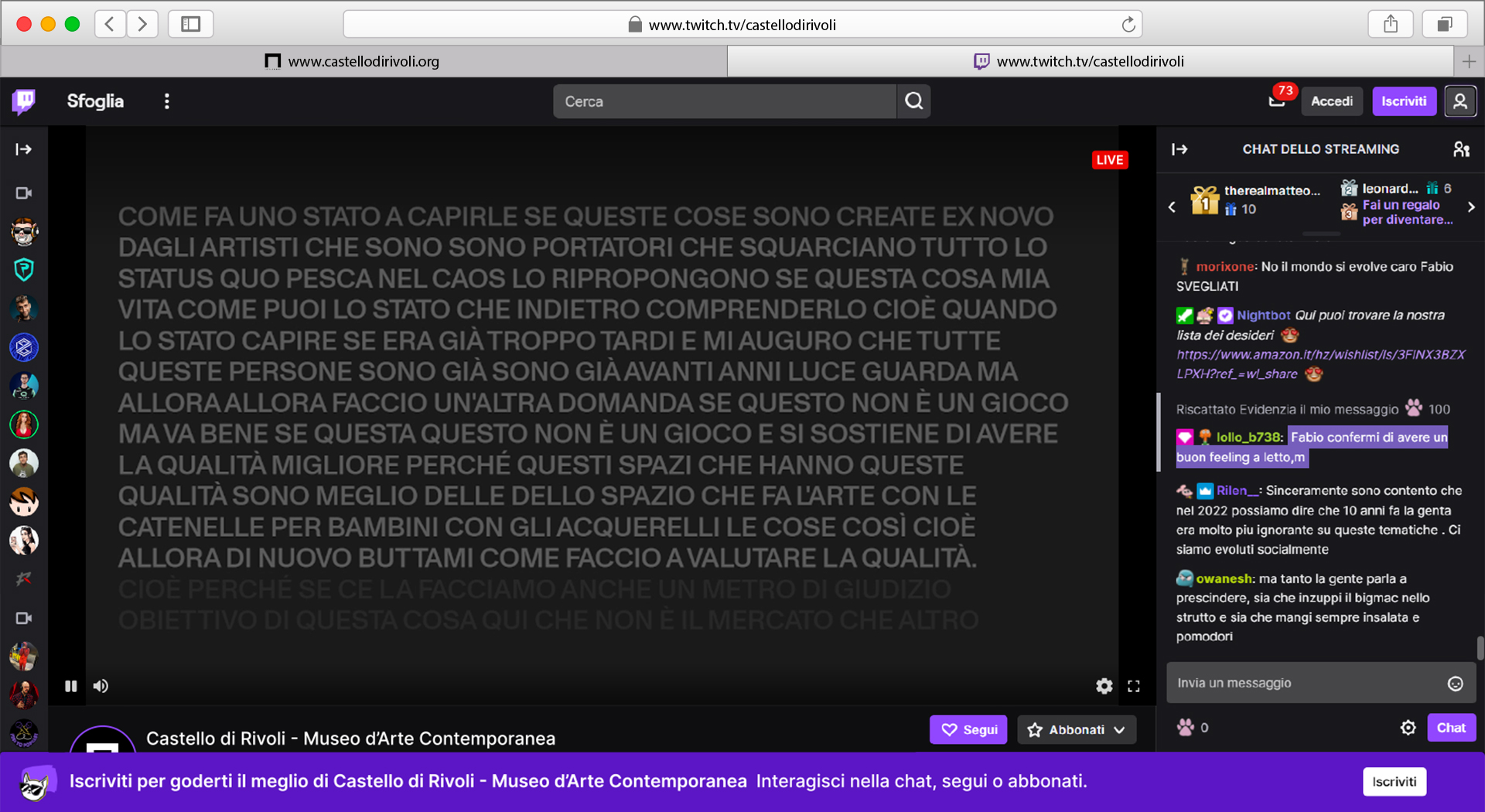Send message with Chat button
This screenshot has height=812, width=1485.
(x=1451, y=728)
